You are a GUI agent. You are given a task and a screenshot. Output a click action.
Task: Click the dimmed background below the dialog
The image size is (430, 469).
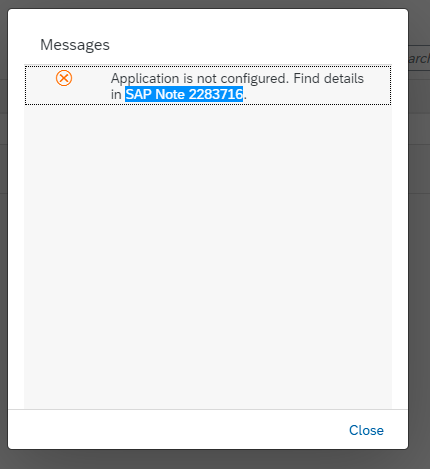pyautogui.click(x=215, y=459)
